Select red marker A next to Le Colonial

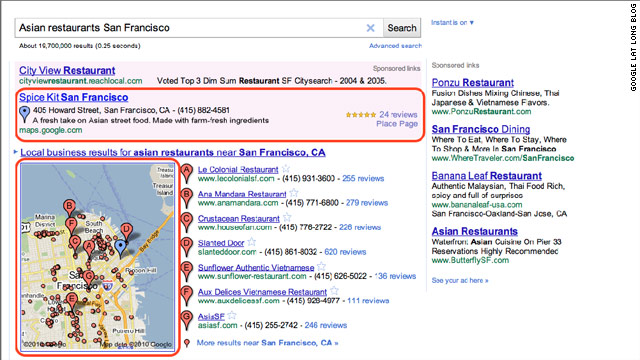pos(187,173)
